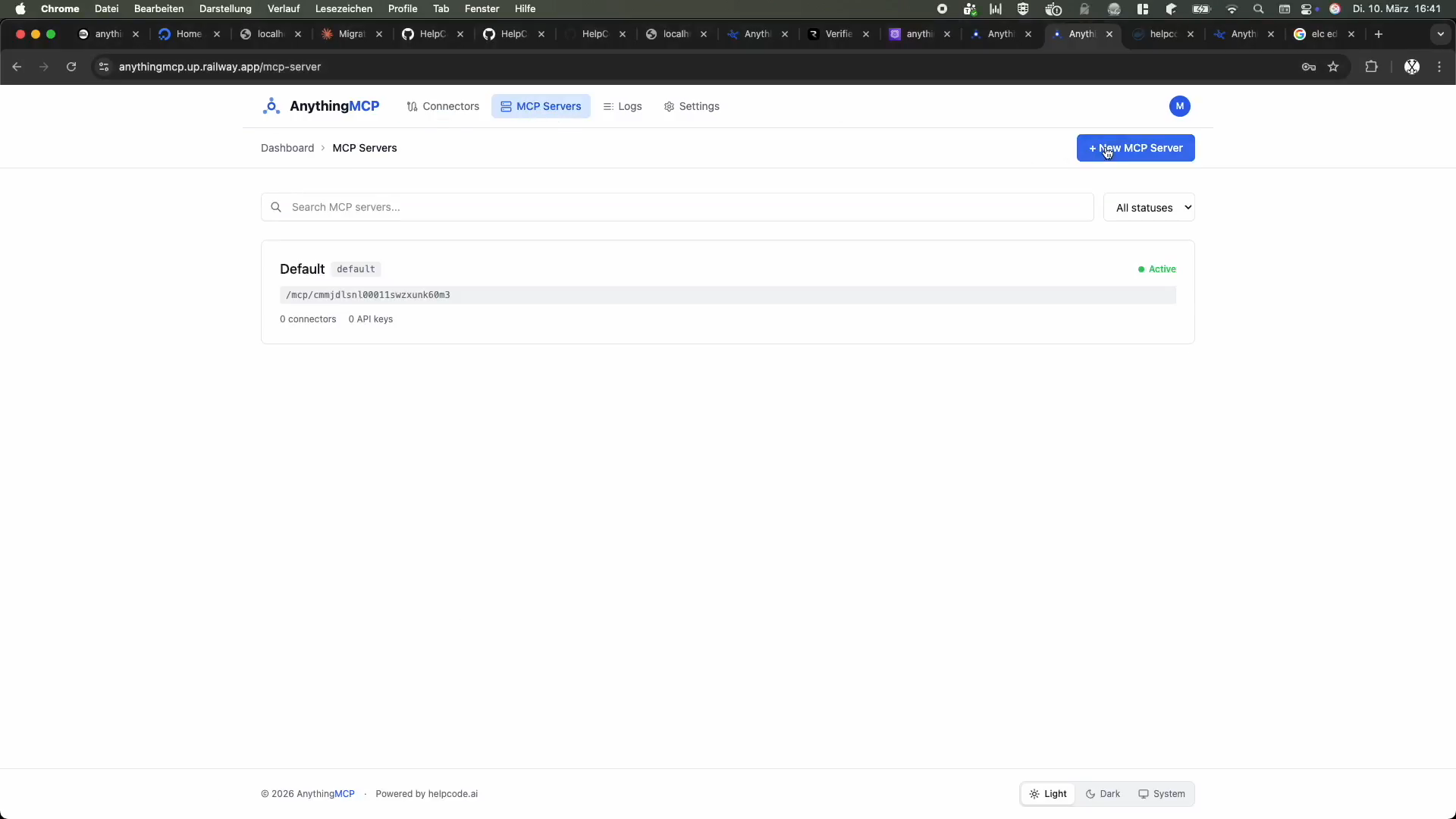
Task: Open the Settings page
Action: (x=692, y=106)
